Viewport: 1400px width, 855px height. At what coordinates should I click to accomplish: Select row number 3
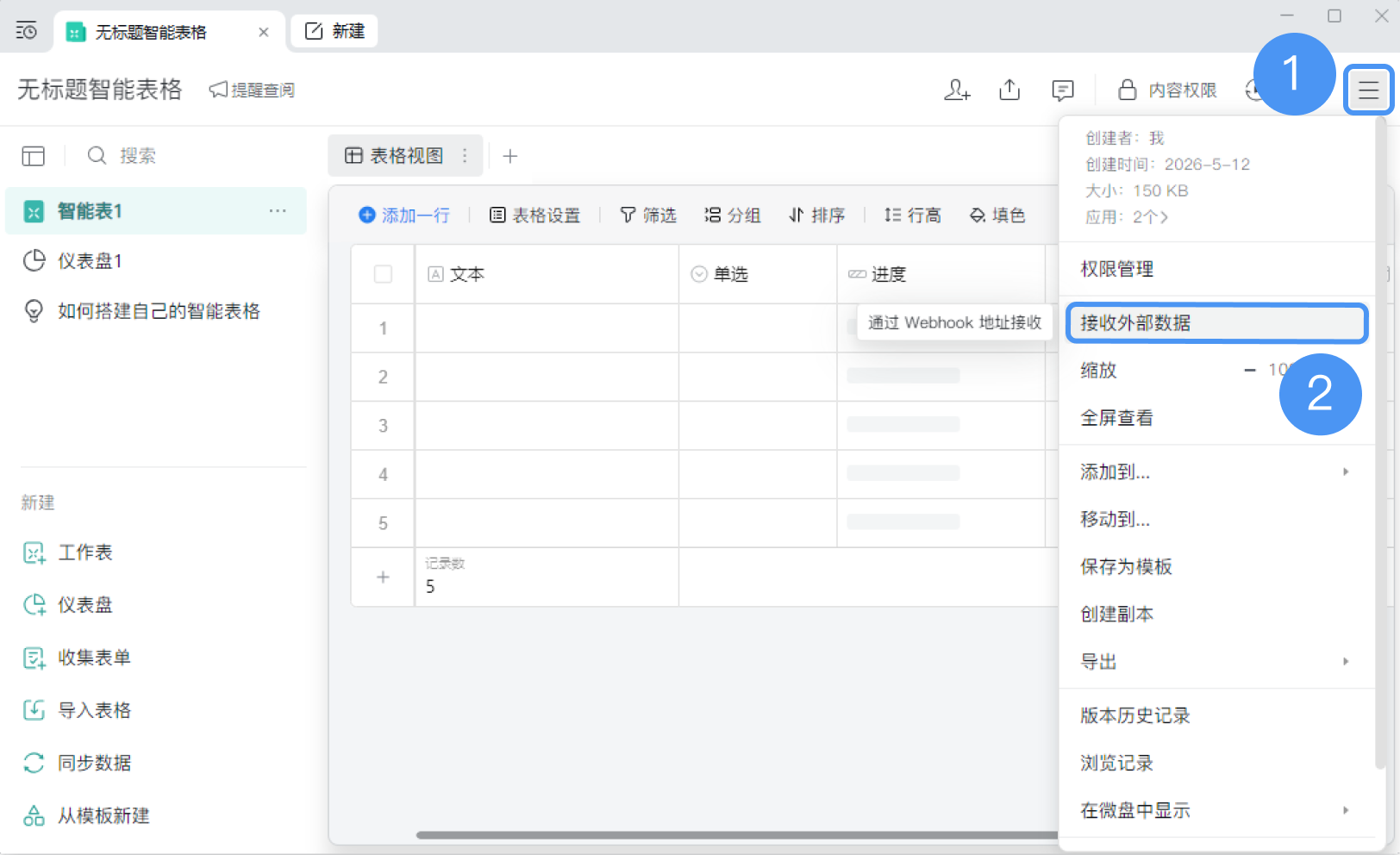tap(383, 426)
